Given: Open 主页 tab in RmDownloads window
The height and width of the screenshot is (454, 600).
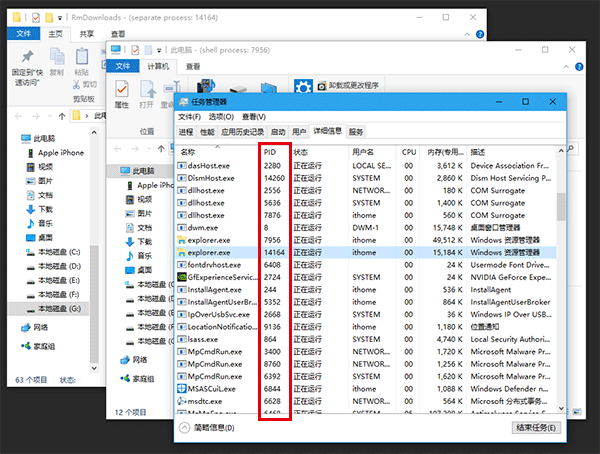Looking at the screenshot, I should (x=55, y=34).
